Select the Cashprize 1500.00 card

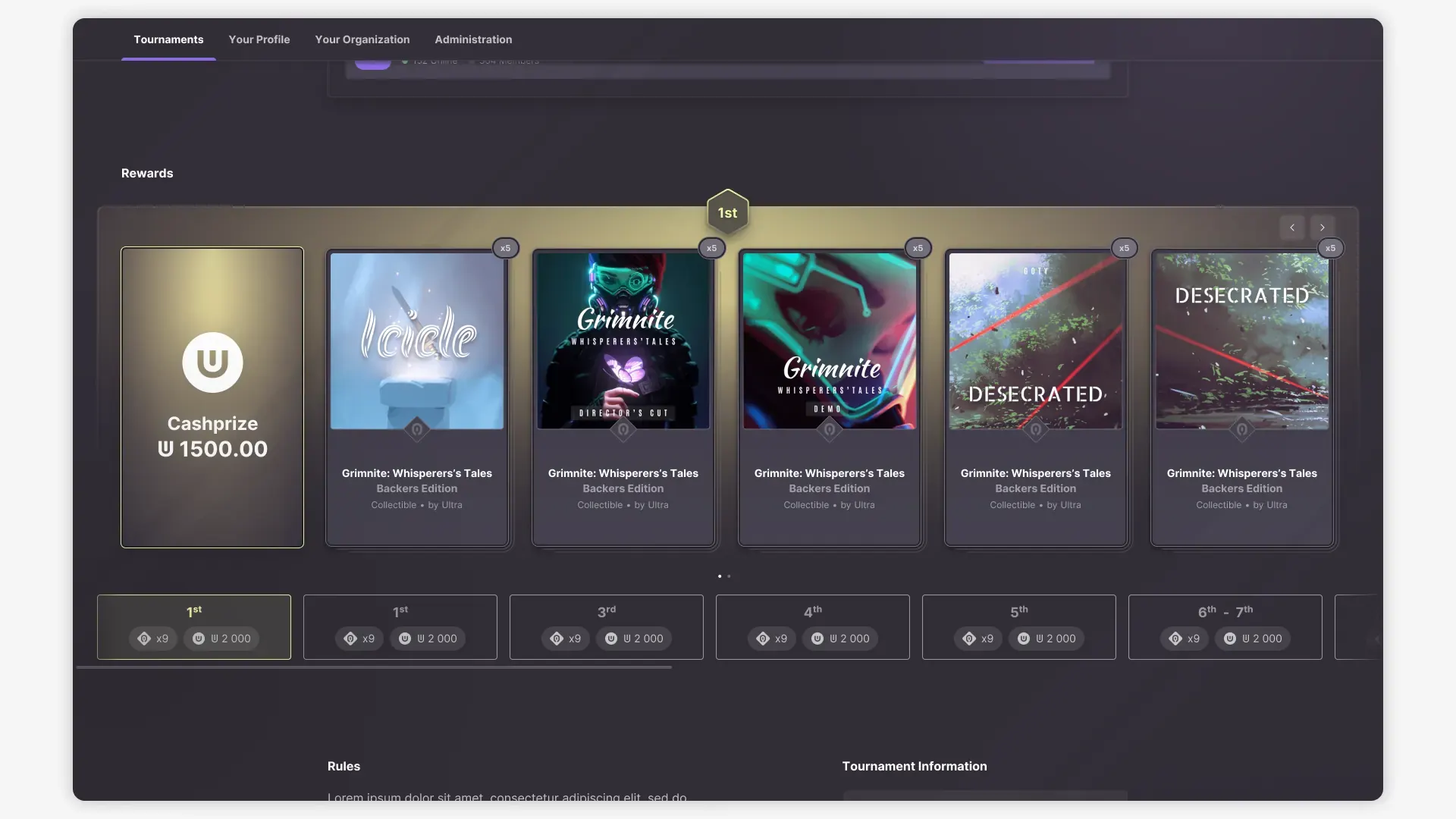pos(212,397)
